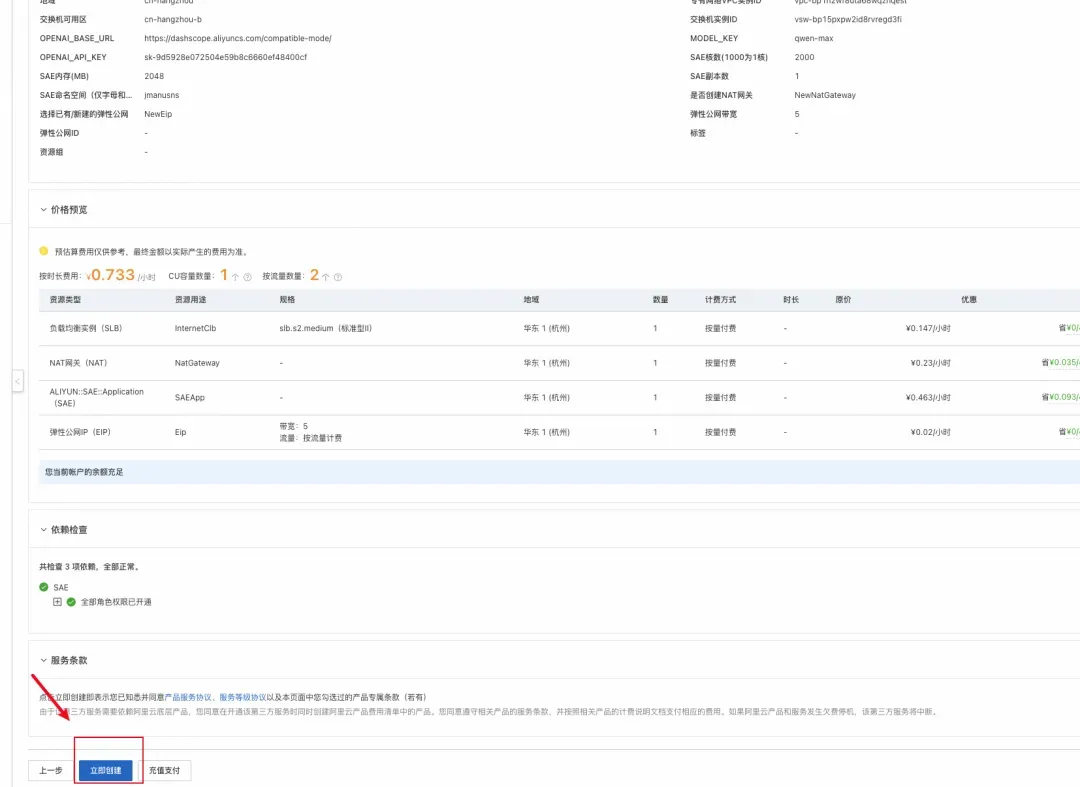The width and height of the screenshot is (1080, 787).
Task: Click the ¥0.463/小时 price
Action: [928, 397]
